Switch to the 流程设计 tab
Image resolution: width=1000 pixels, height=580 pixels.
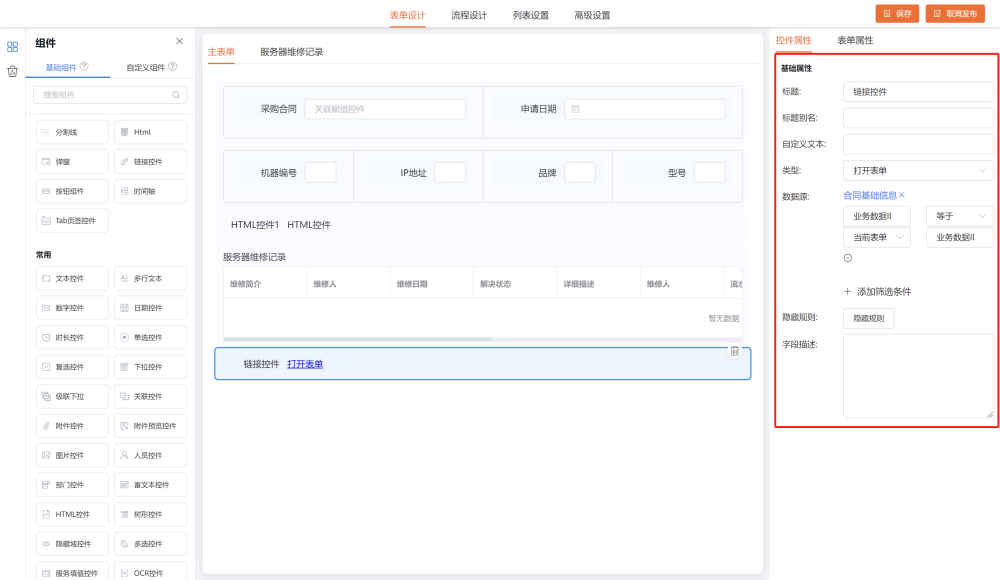tap(469, 15)
